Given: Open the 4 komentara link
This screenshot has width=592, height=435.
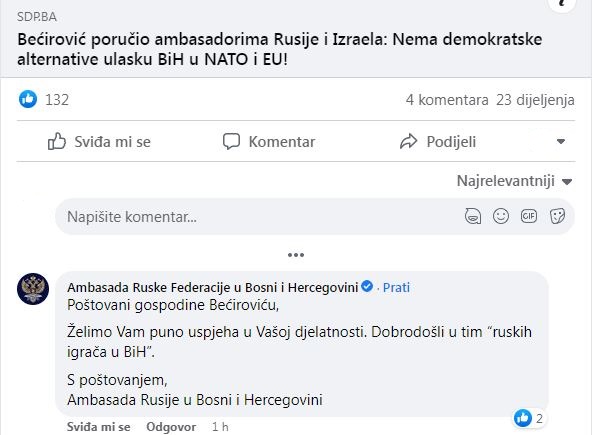Looking at the screenshot, I should click(447, 100).
